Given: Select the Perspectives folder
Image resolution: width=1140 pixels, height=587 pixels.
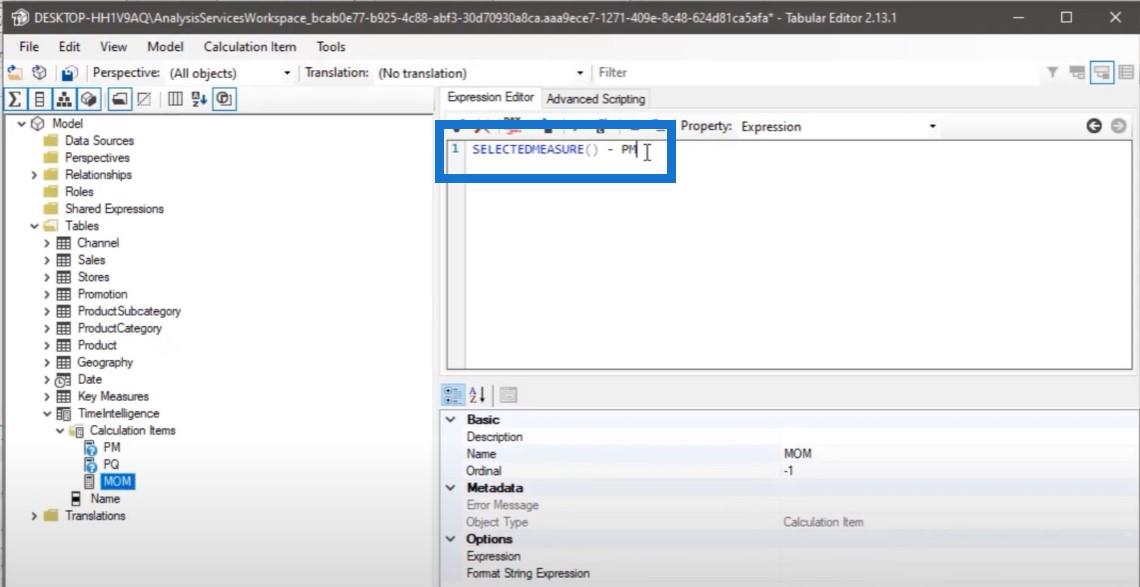Looking at the screenshot, I should [x=97, y=158].
